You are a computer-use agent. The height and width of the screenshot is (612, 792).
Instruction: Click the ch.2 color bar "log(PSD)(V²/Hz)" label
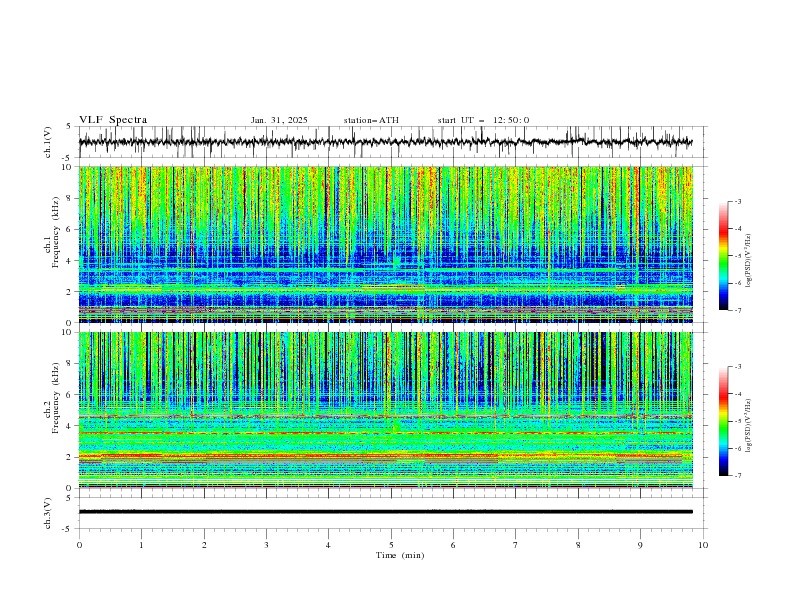tap(748, 426)
